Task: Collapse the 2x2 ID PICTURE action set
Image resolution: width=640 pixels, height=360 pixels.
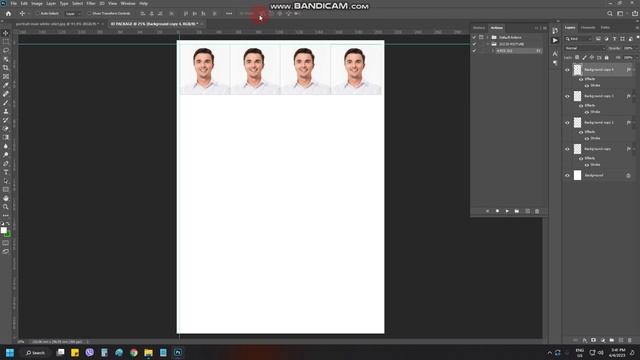Action: coord(488,44)
